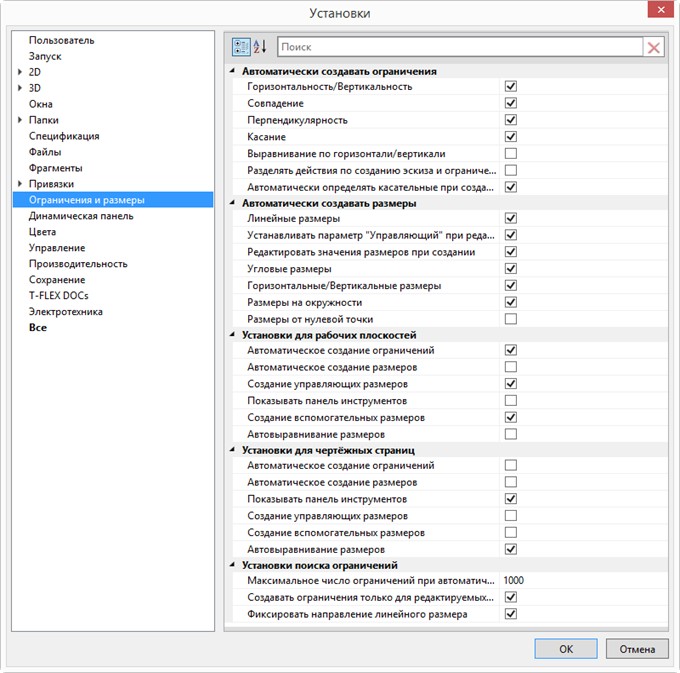The width and height of the screenshot is (680, 673).
Task: Enable Выравнивание по горизонтали/вертикали checkbox
Action: (511, 154)
